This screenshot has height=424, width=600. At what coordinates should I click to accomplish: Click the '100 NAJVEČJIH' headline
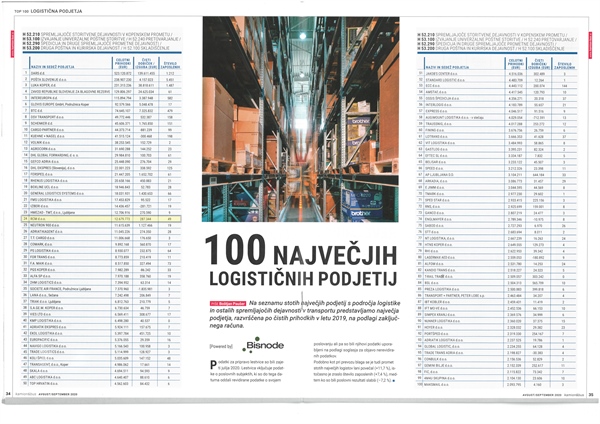tap(301, 251)
